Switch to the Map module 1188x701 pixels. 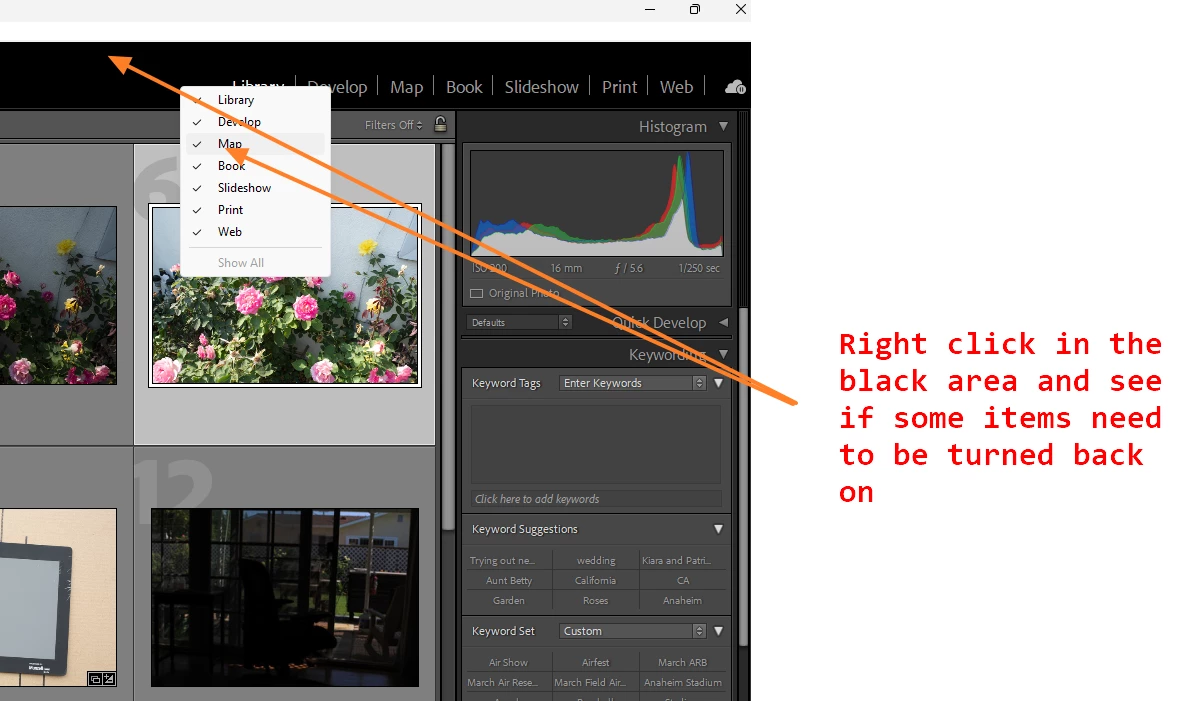point(406,87)
